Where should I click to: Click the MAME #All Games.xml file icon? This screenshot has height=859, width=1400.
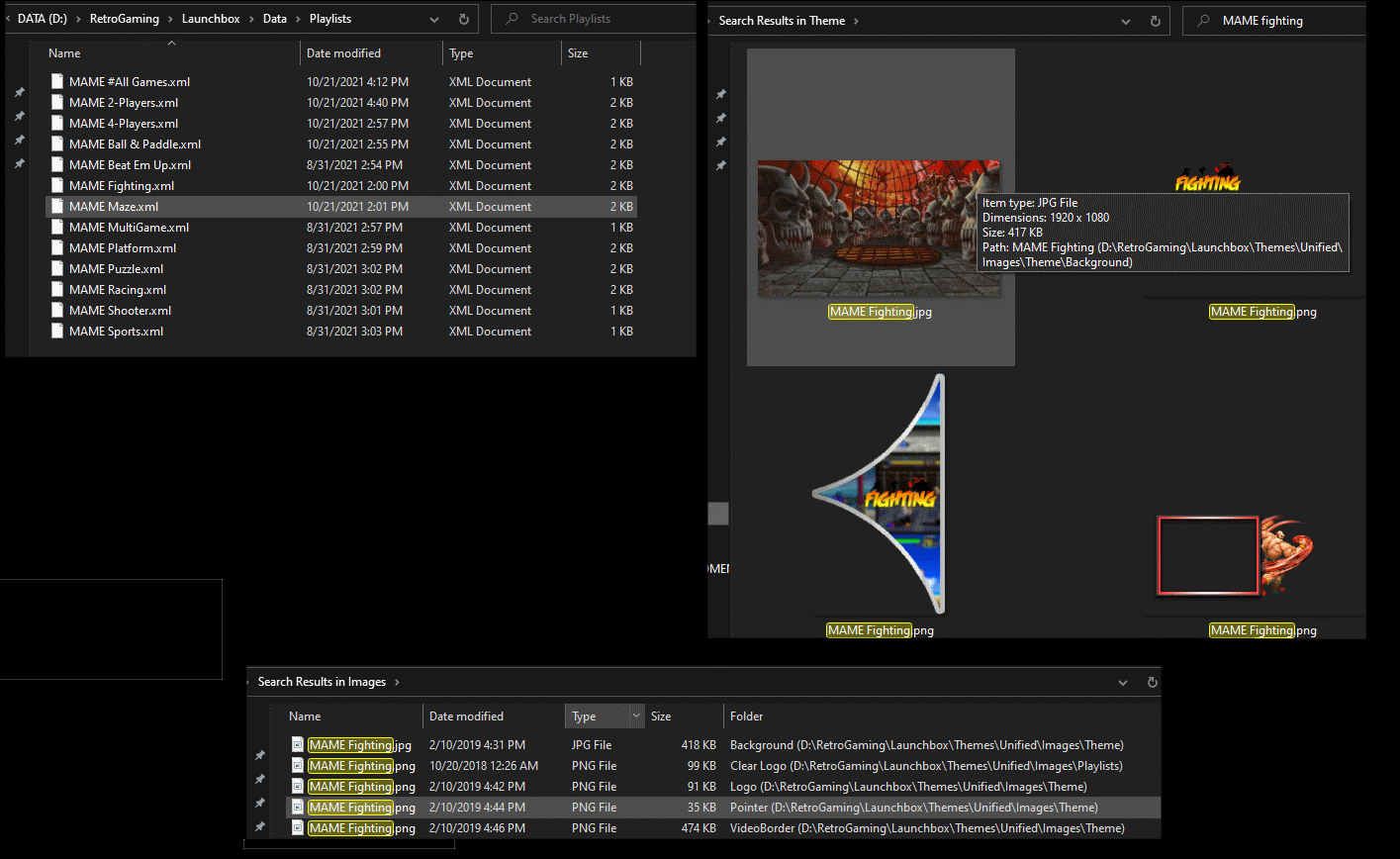(57, 82)
